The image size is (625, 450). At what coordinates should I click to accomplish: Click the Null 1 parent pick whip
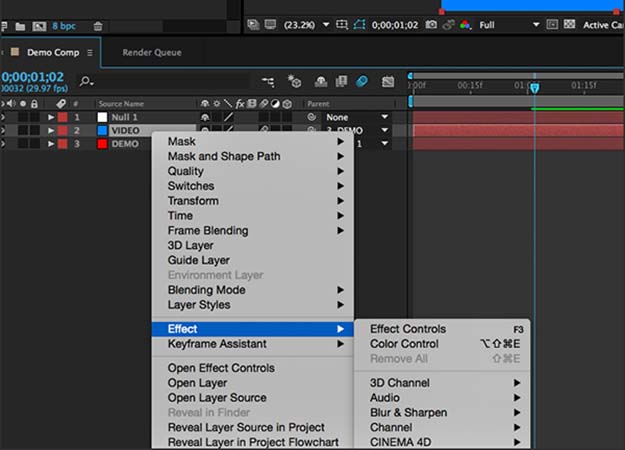pos(310,117)
